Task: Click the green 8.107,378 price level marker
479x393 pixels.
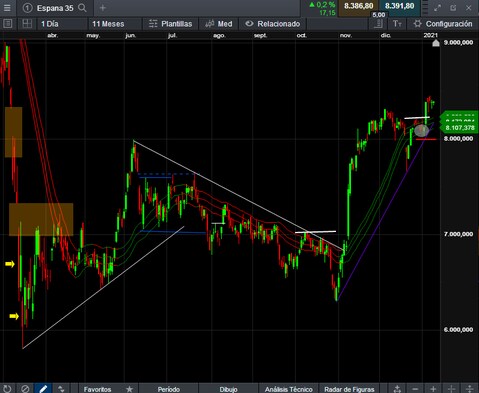Action: [460, 128]
